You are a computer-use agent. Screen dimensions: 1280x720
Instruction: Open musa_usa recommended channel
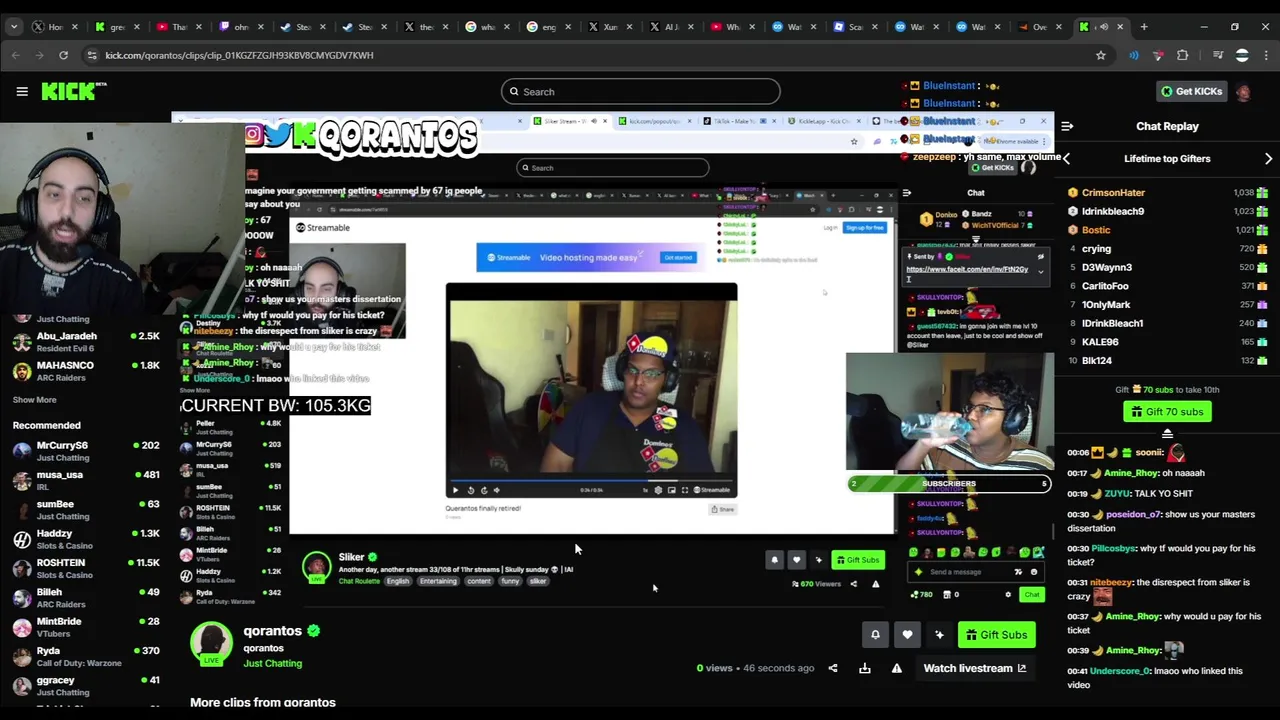point(85,480)
